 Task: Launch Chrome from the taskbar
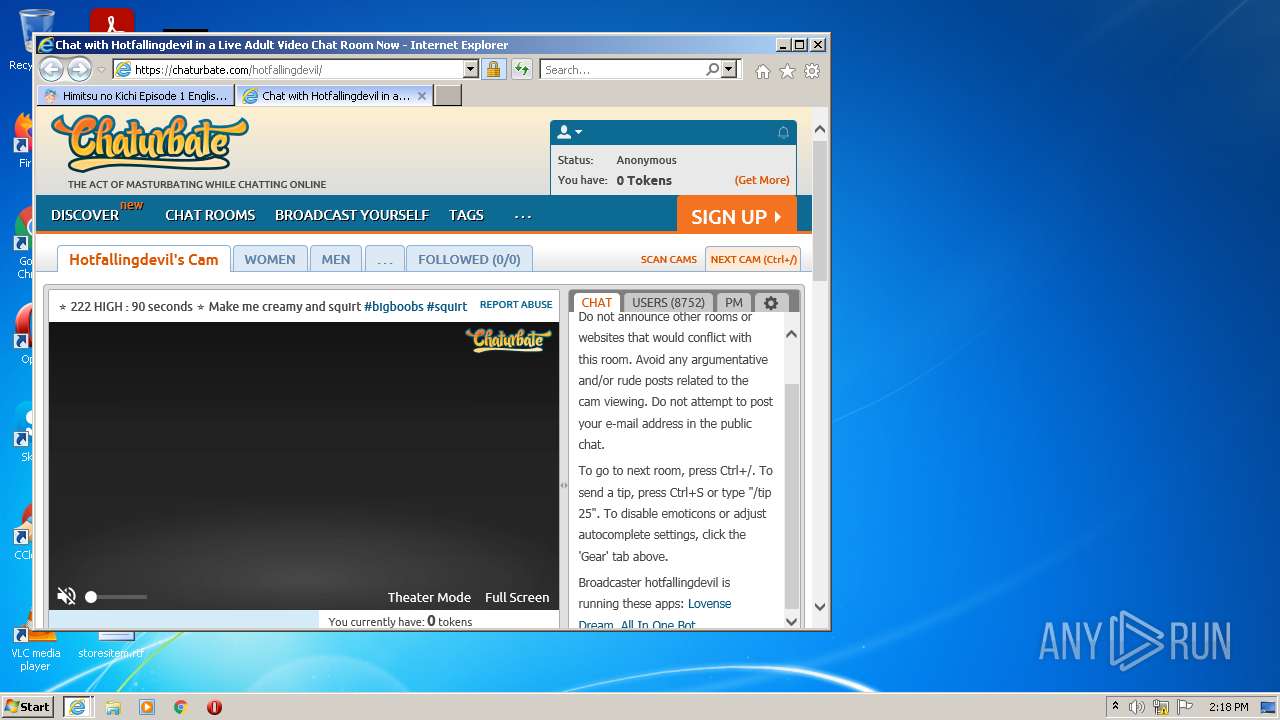pos(180,706)
